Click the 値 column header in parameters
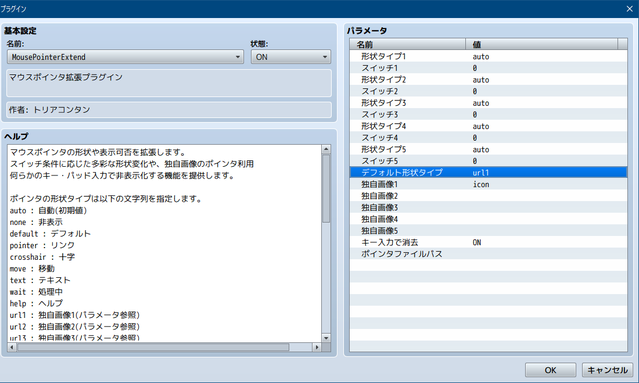This screenshot has height=383, width=639. pyautogui.click(x=542, y=44)
